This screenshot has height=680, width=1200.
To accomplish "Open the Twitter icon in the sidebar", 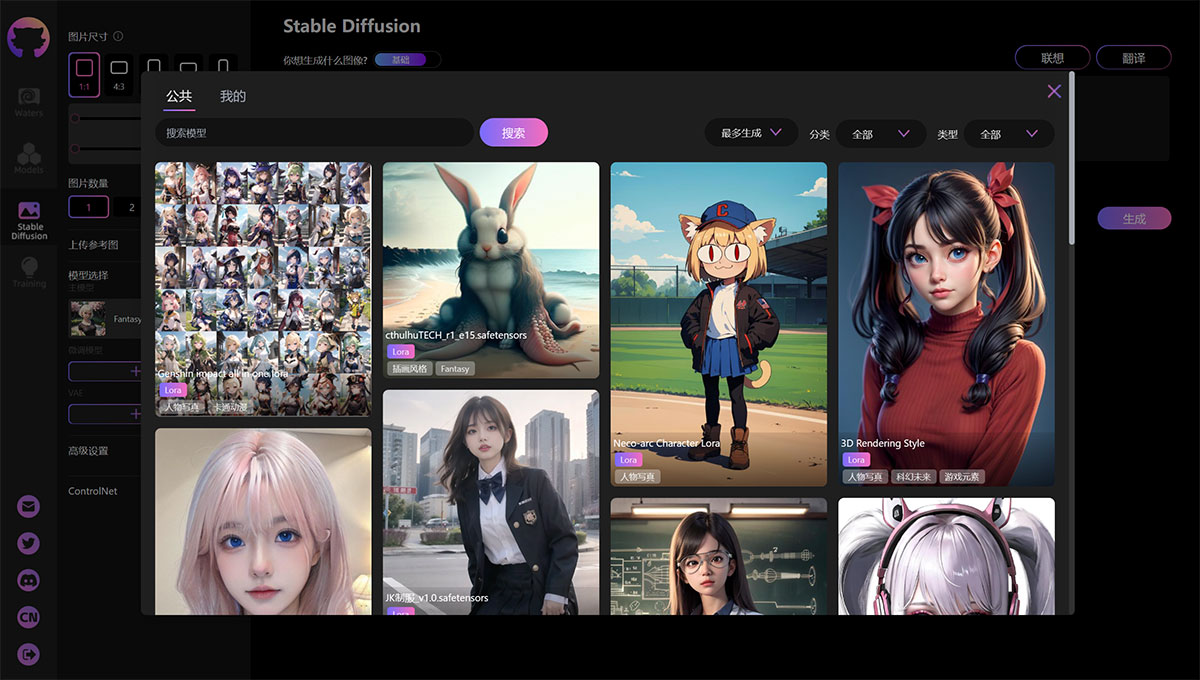I will (x=29, y=543).
